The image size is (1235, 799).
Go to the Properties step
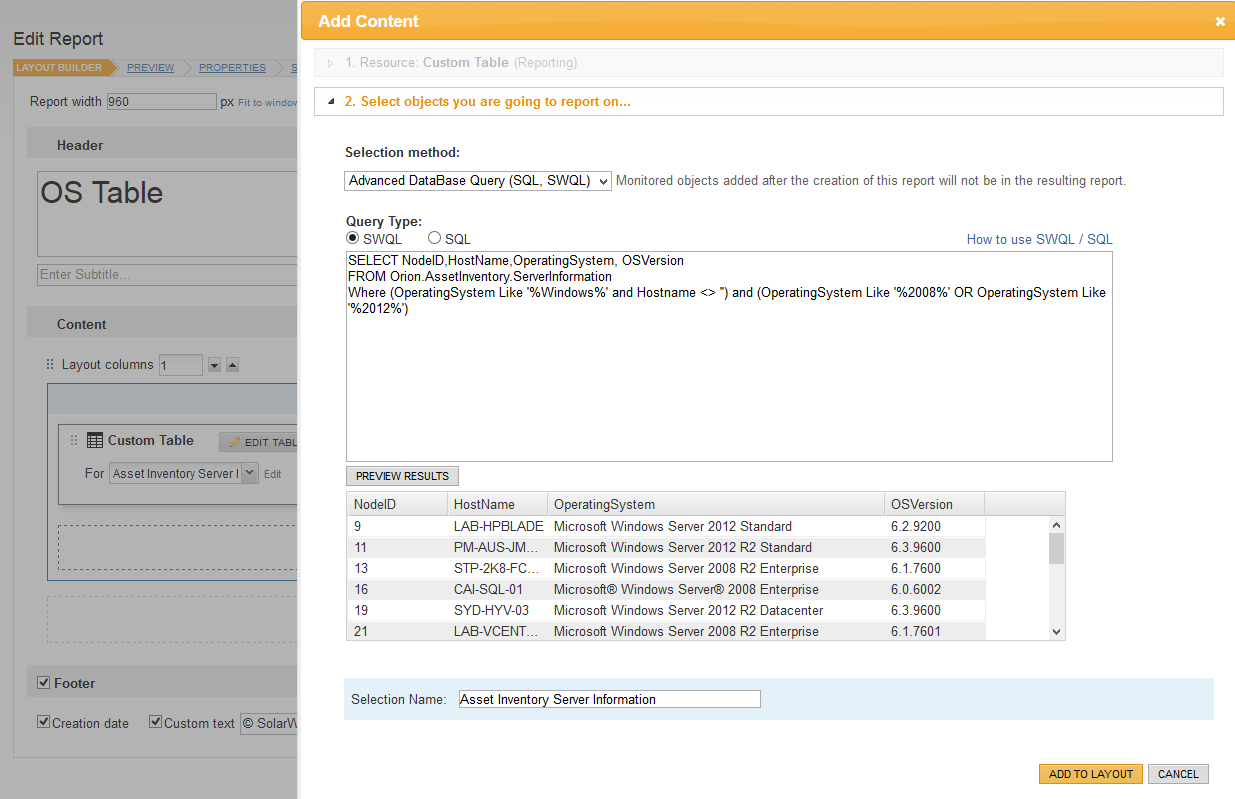[232, 68]
